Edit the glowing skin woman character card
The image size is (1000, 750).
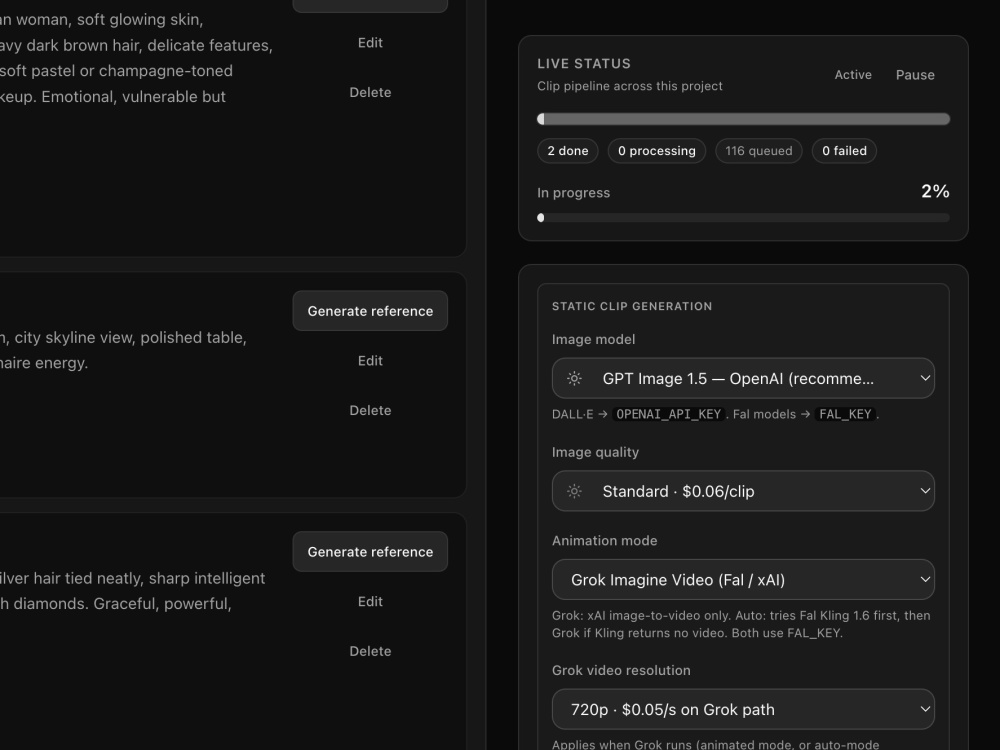point(370,43)
